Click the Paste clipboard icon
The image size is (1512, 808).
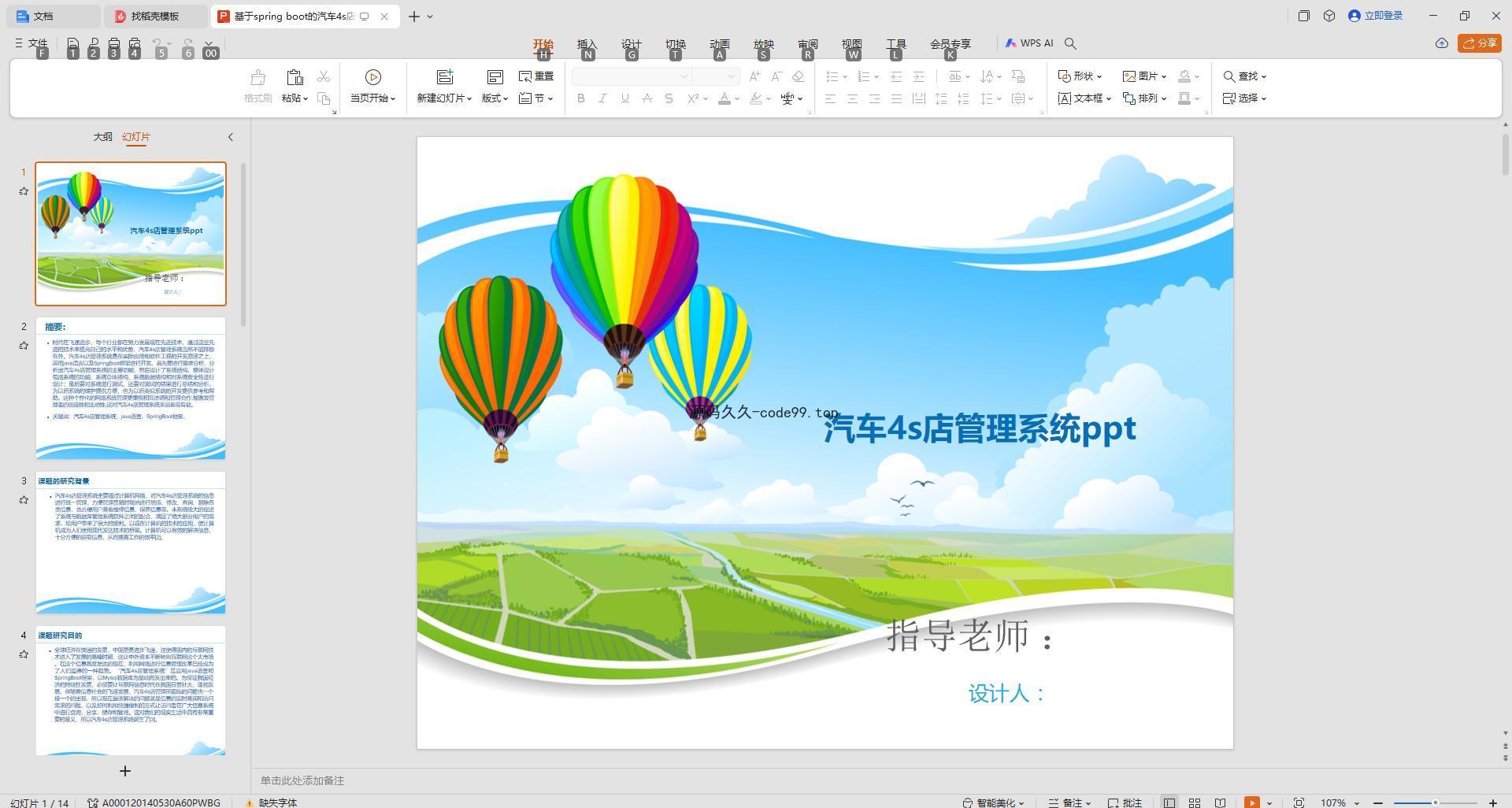click(295, 77)
